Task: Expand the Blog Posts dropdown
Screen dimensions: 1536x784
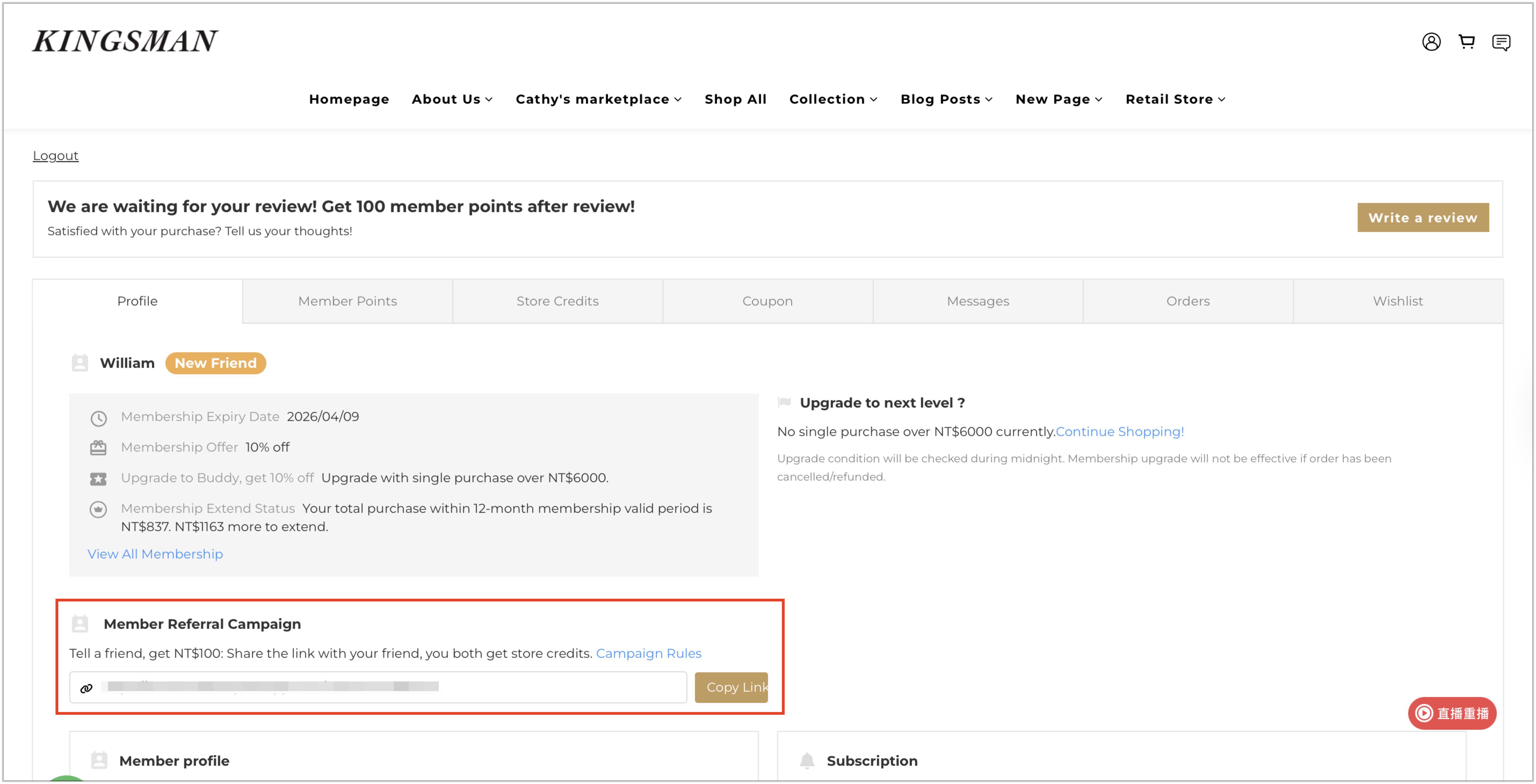Action: click(x=946, y=99)
